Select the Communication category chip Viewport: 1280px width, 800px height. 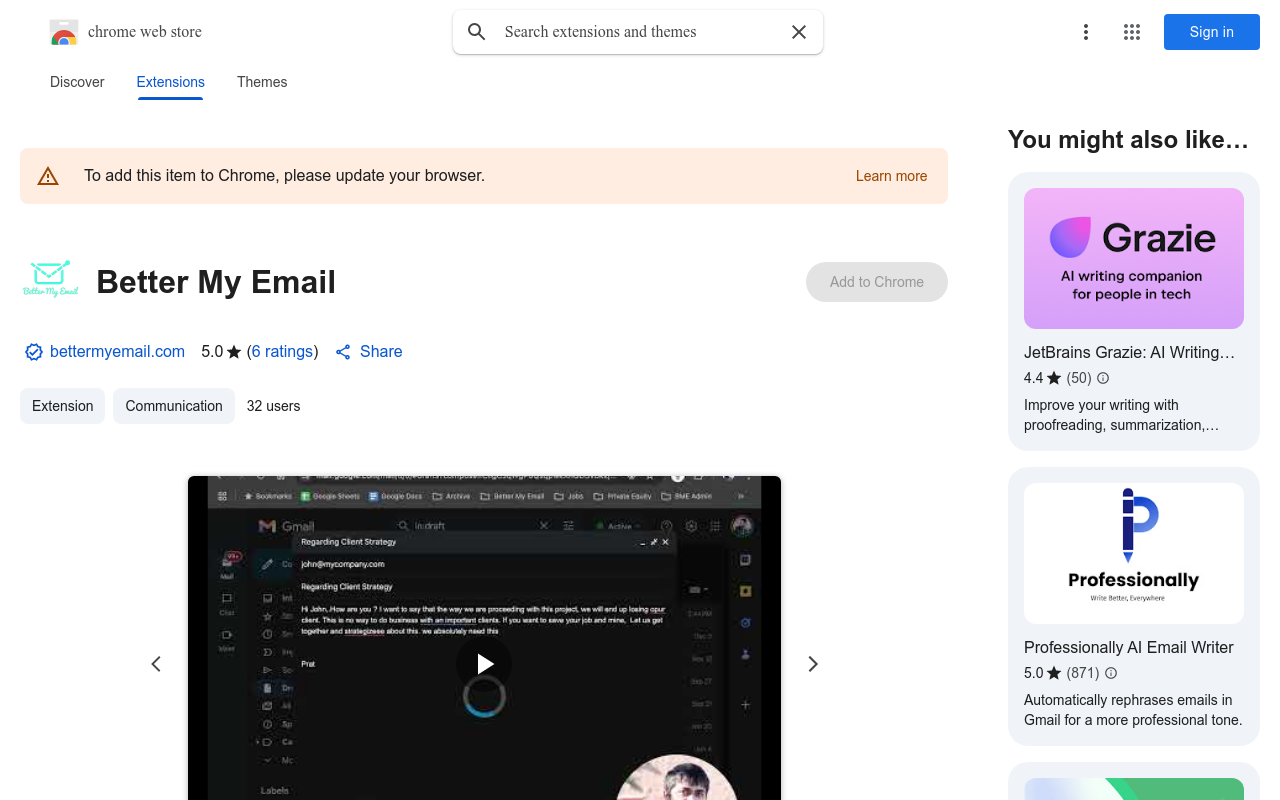click(x=174, y=406)
